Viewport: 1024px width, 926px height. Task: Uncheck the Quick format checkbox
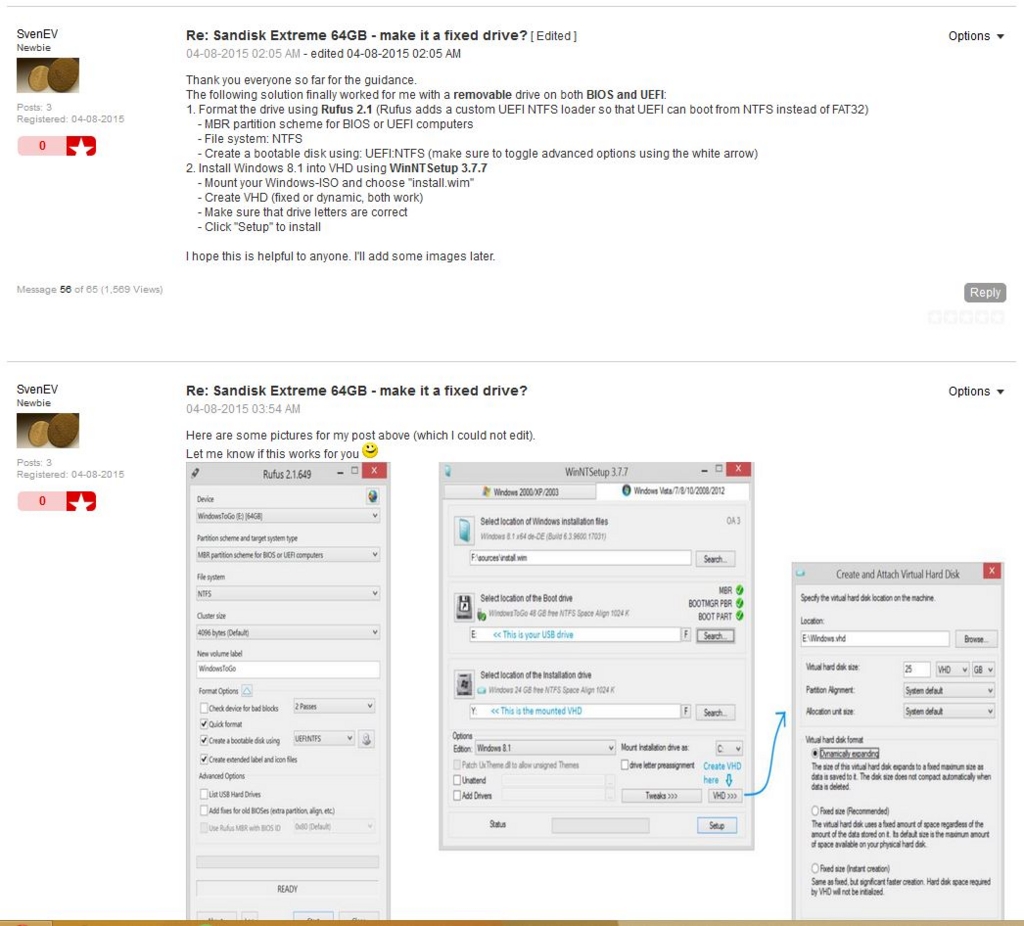(x=204, y=724)
